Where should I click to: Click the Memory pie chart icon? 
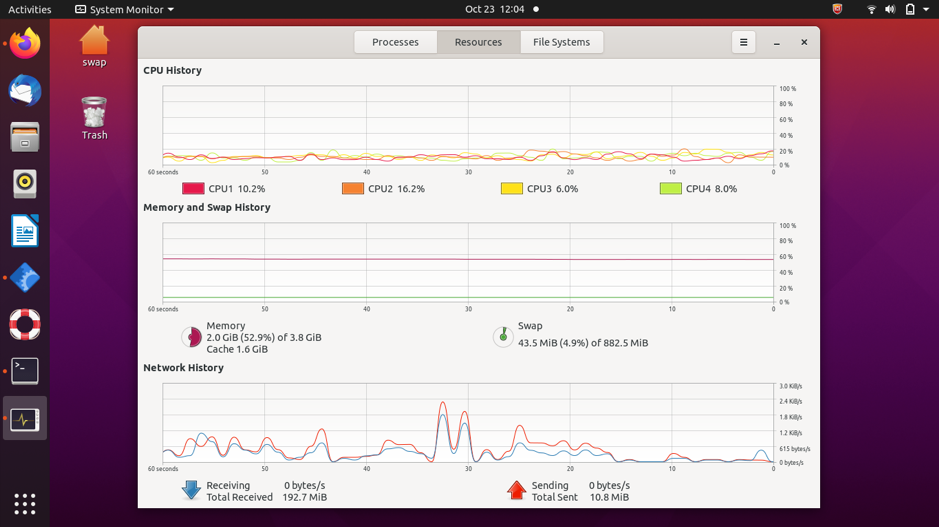(192, 337)
